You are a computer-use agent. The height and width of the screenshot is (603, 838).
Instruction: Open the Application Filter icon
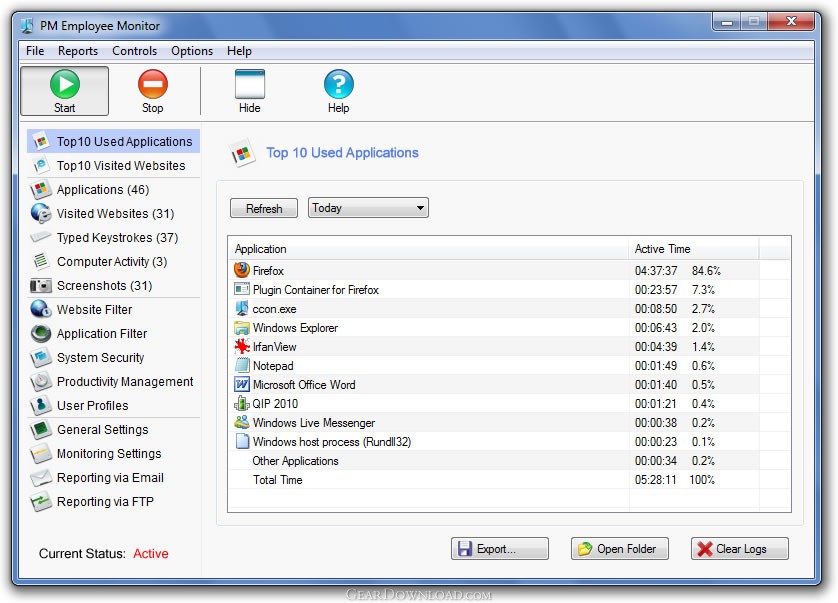(41, 333)
